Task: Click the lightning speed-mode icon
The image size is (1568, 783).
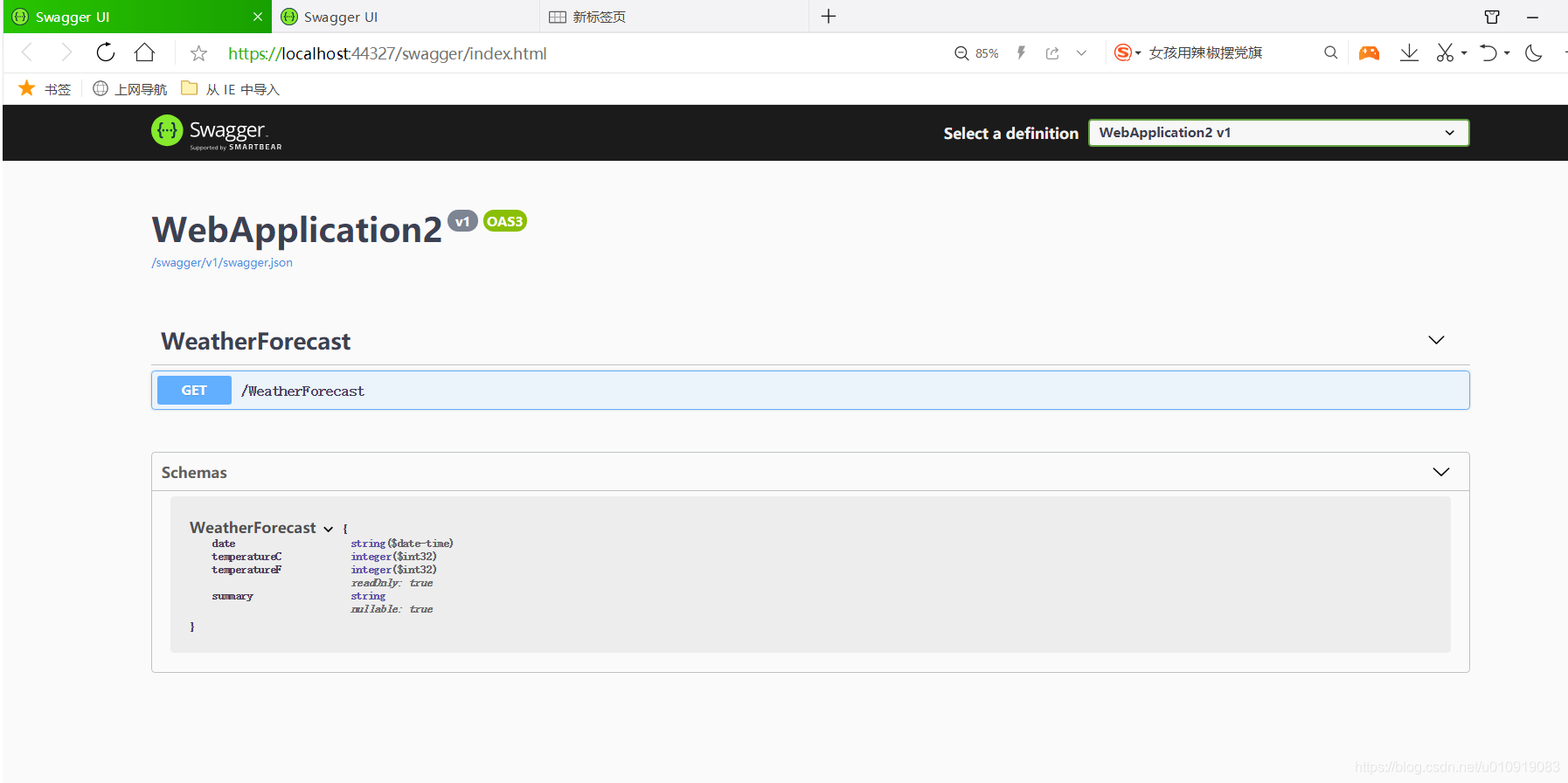Action: (x=1021, y=53)
